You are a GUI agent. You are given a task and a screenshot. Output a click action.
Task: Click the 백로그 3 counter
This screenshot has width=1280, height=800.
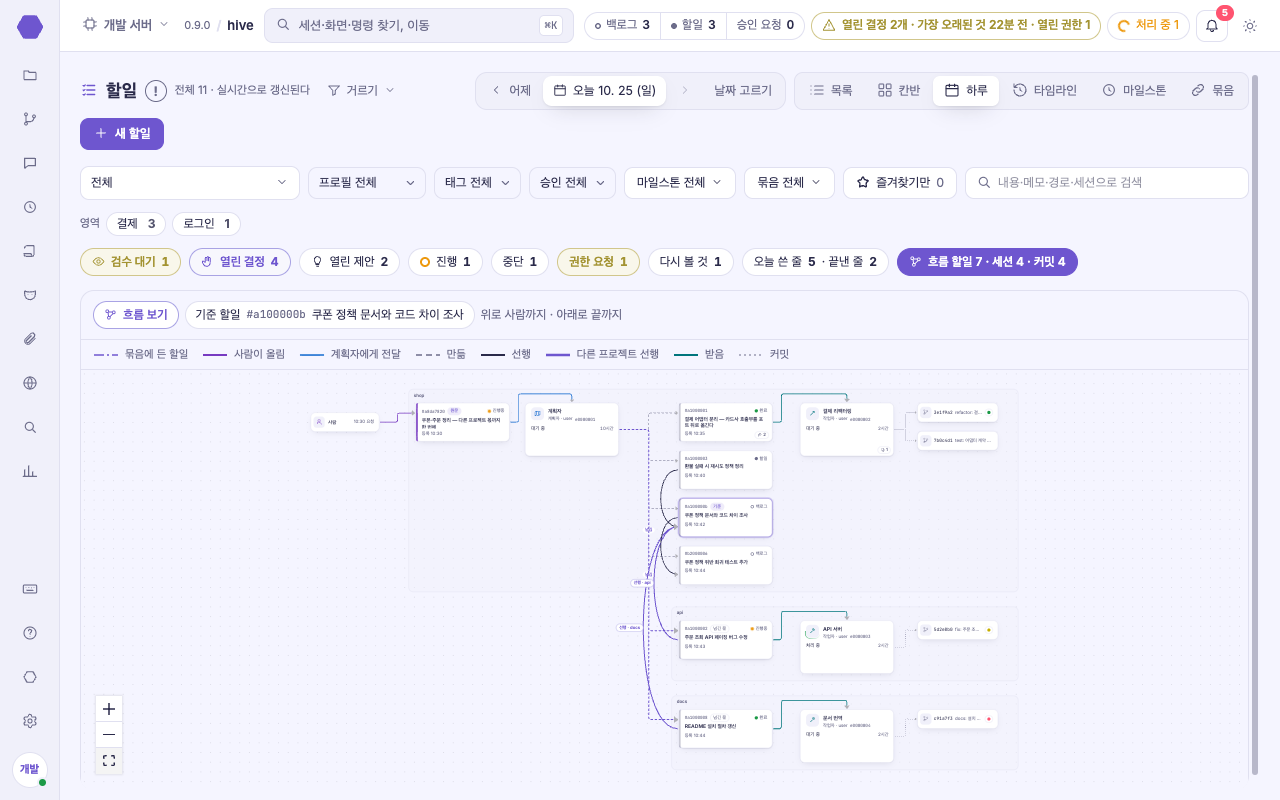click(x=622, y=26)
